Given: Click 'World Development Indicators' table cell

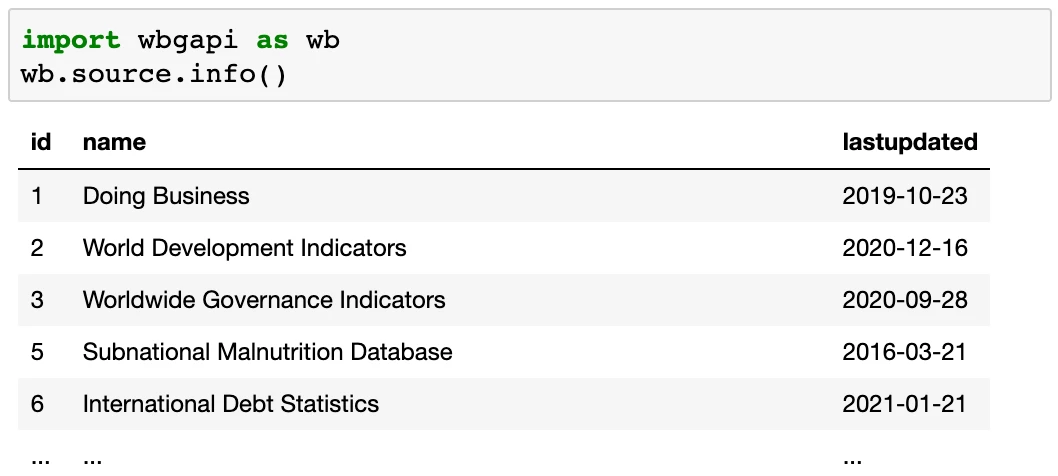Looking at the screenshot, I should [244, 248].
